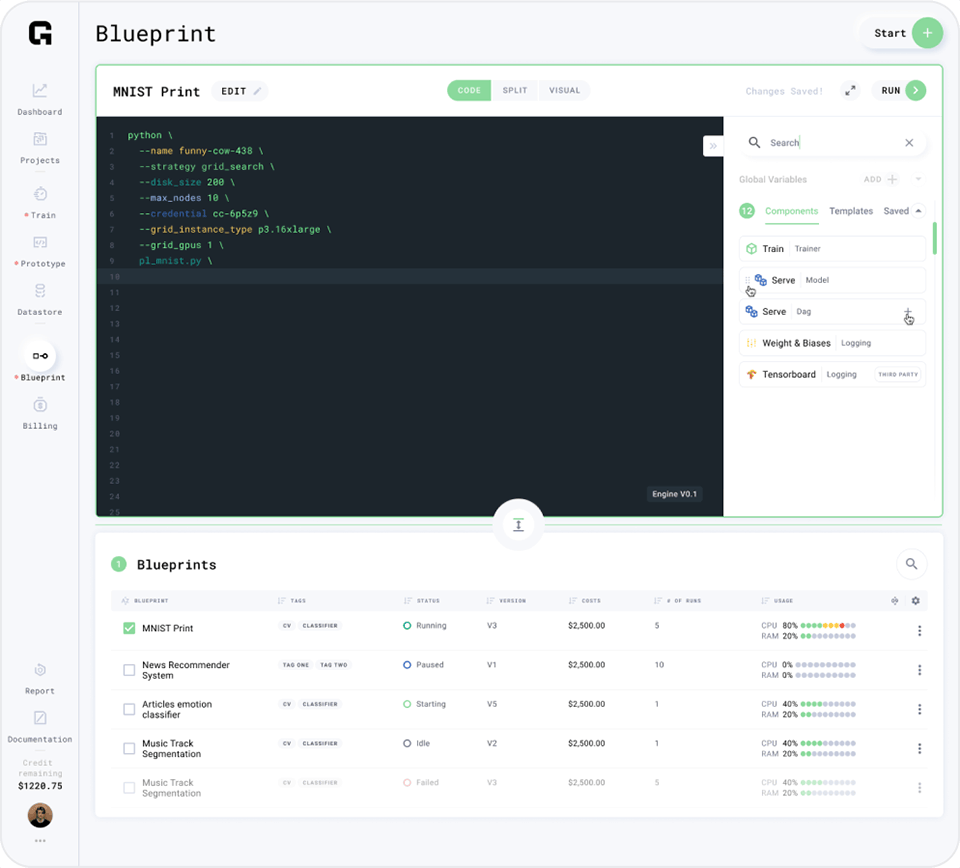
Task: Select the Components tab
Action: coord(791,211)
